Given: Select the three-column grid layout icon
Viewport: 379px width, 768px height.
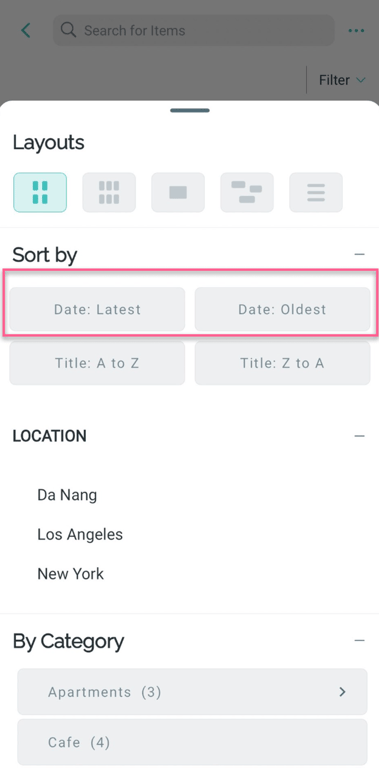Looking at the screenshot, I should [109, 192].
